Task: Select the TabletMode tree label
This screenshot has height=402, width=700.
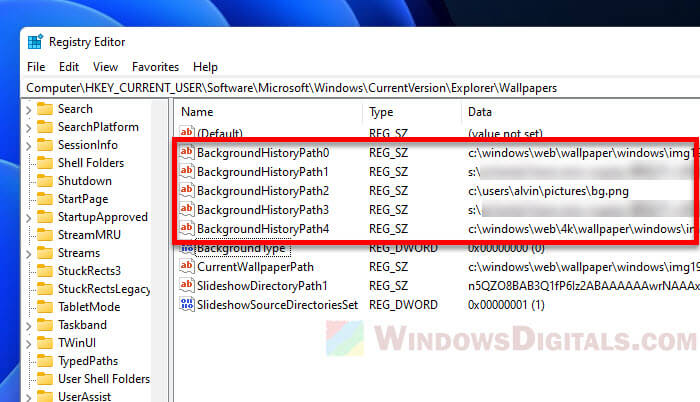Action: 89,307
